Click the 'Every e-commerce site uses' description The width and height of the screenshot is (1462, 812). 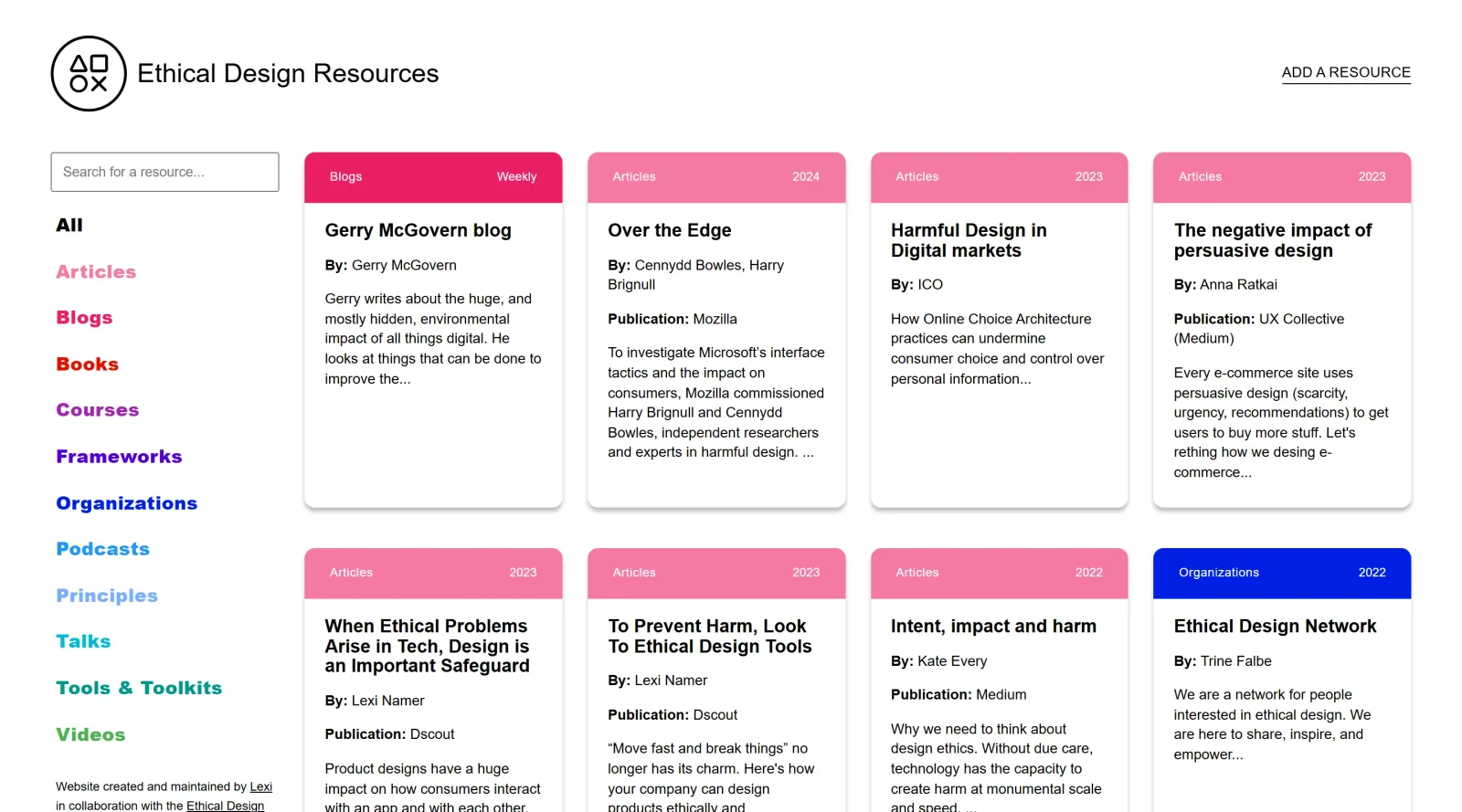click(x=1281, y=423)
